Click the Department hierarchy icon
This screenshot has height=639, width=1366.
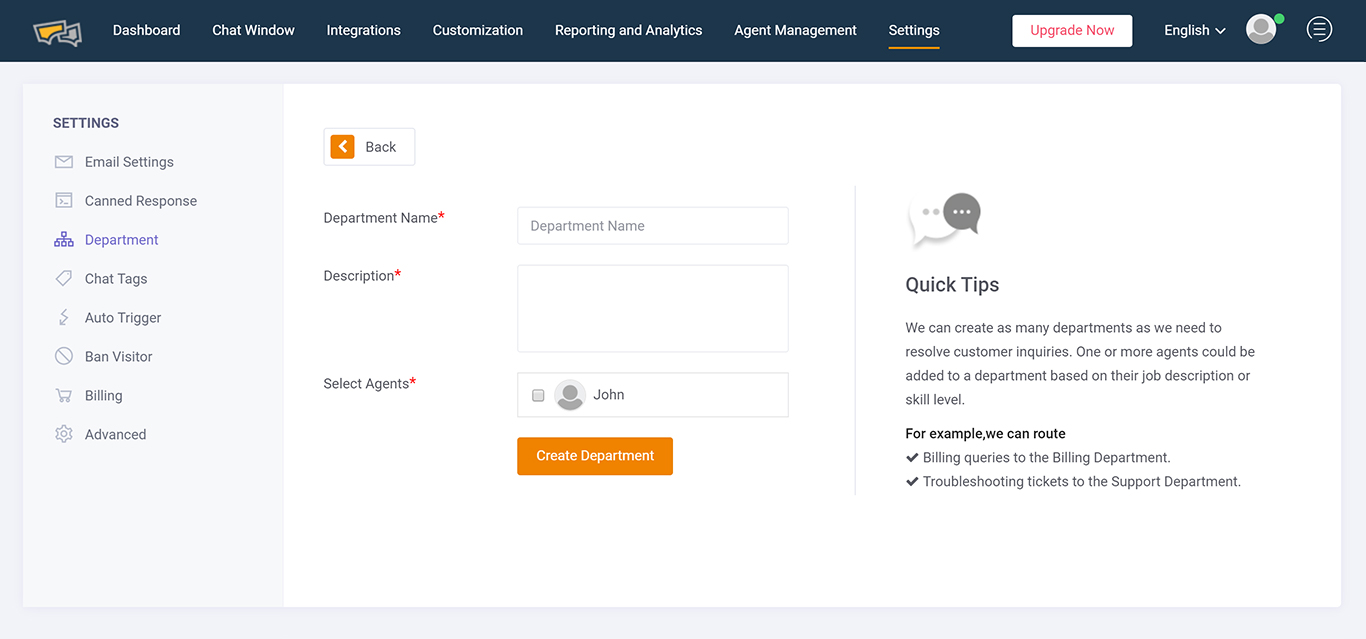click(64, 240)
